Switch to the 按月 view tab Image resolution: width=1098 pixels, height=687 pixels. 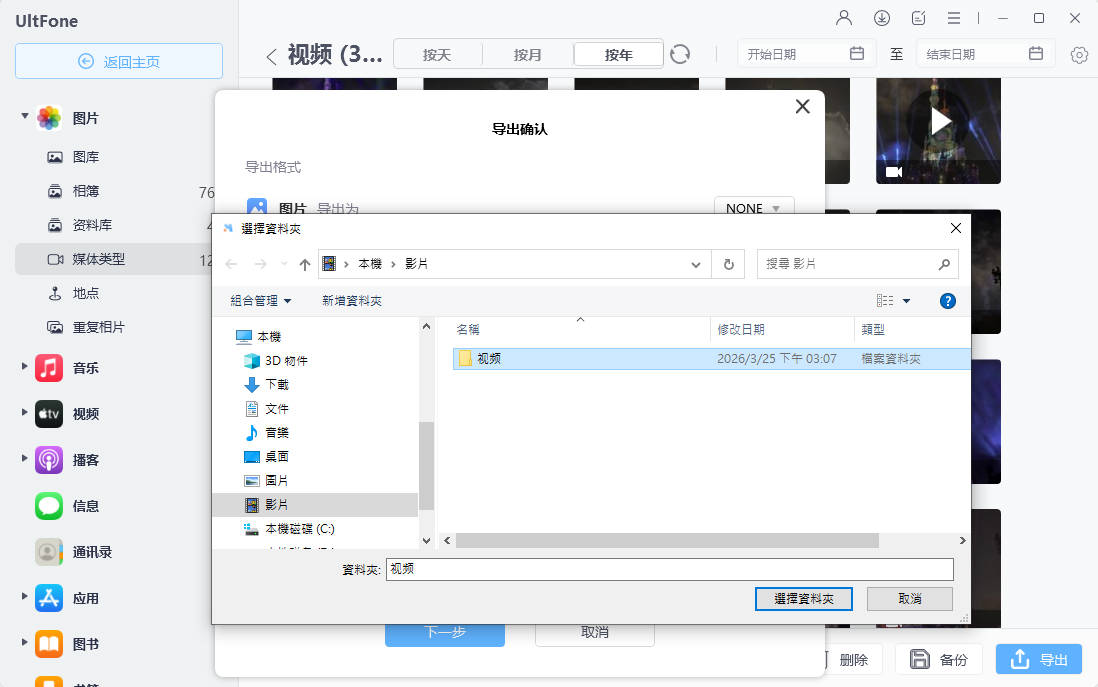click(527, 55)
